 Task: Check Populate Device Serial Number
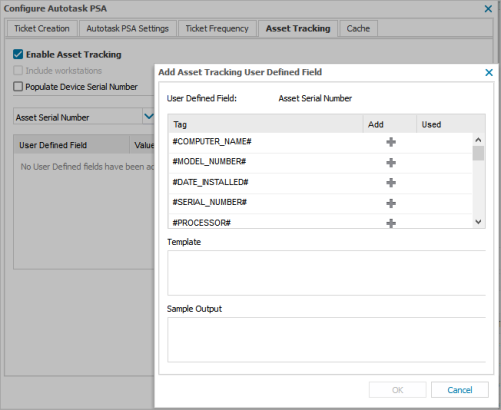tap(18, 87)
